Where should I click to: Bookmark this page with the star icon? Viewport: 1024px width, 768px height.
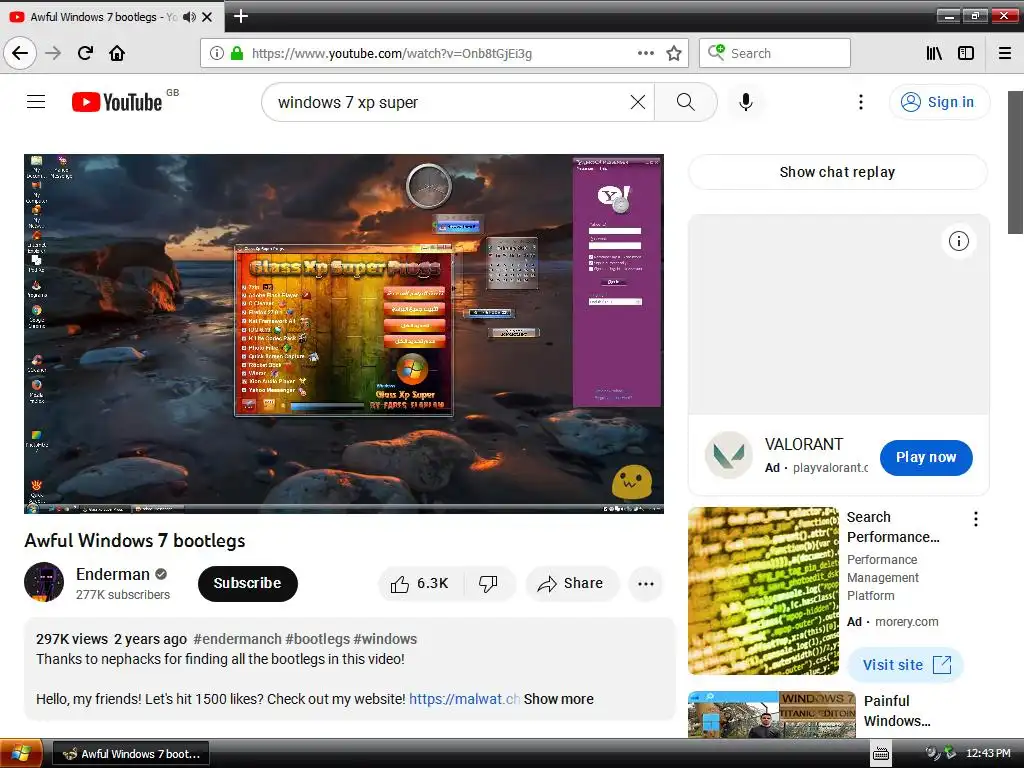674,53
